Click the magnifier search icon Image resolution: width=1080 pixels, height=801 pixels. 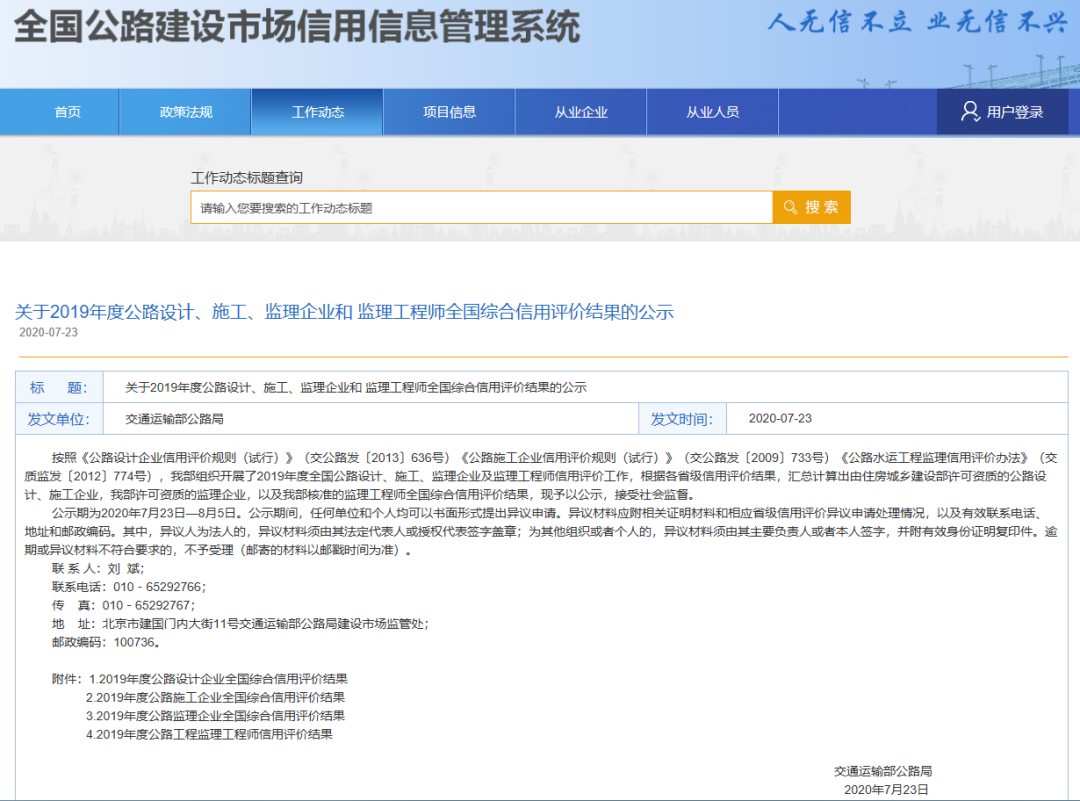point(791,206)
